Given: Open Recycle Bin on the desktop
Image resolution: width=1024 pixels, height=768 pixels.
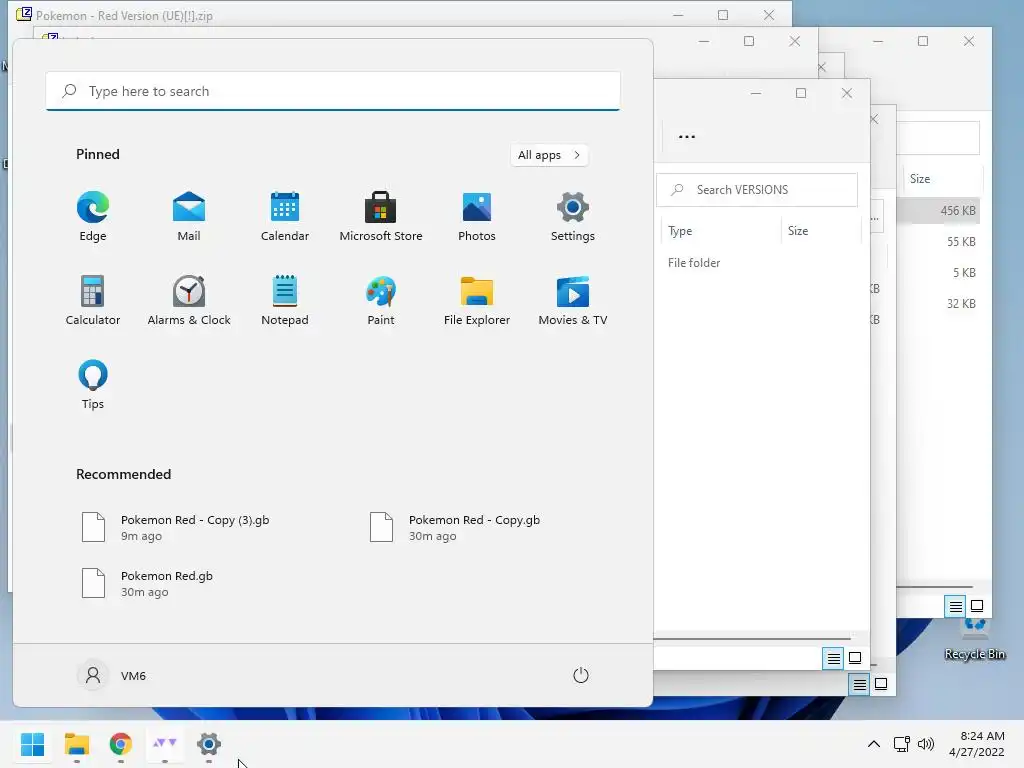Looking at the screenshot, I should [x=975, y=641].
